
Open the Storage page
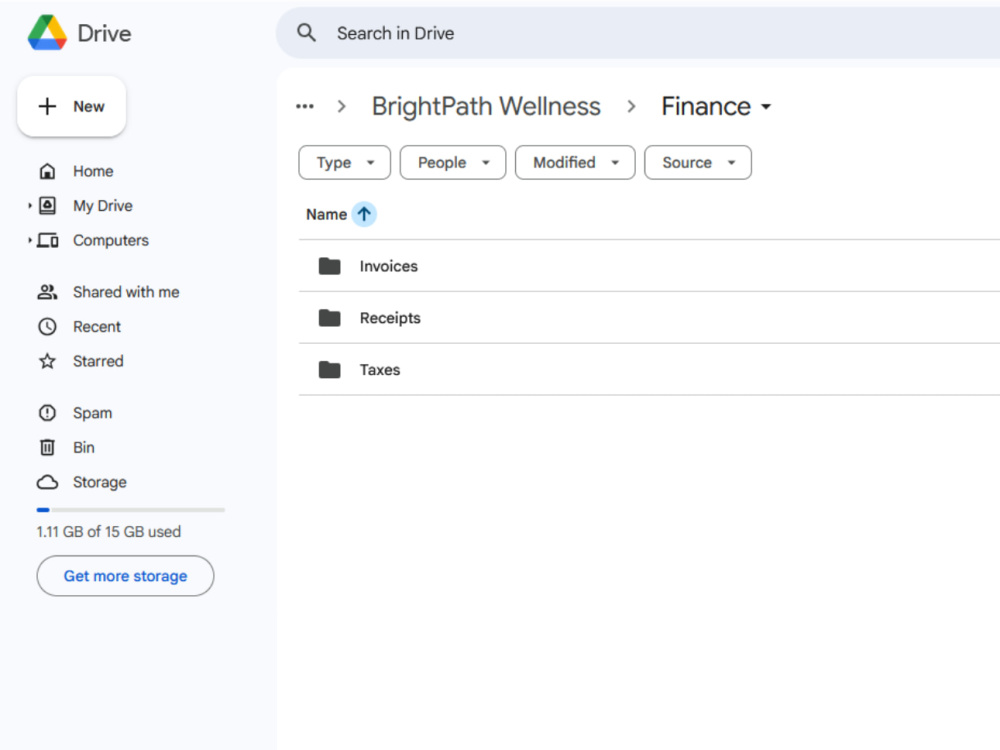pyautogui.click(x=99, y=482)
